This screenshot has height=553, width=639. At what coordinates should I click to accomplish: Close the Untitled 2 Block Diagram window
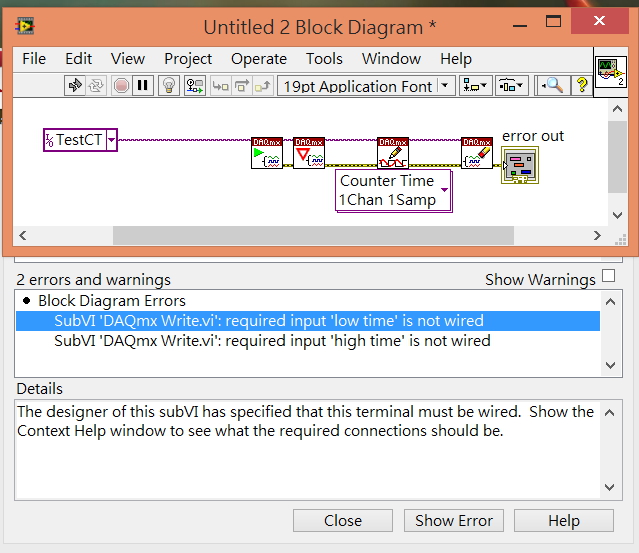(599, 20)
